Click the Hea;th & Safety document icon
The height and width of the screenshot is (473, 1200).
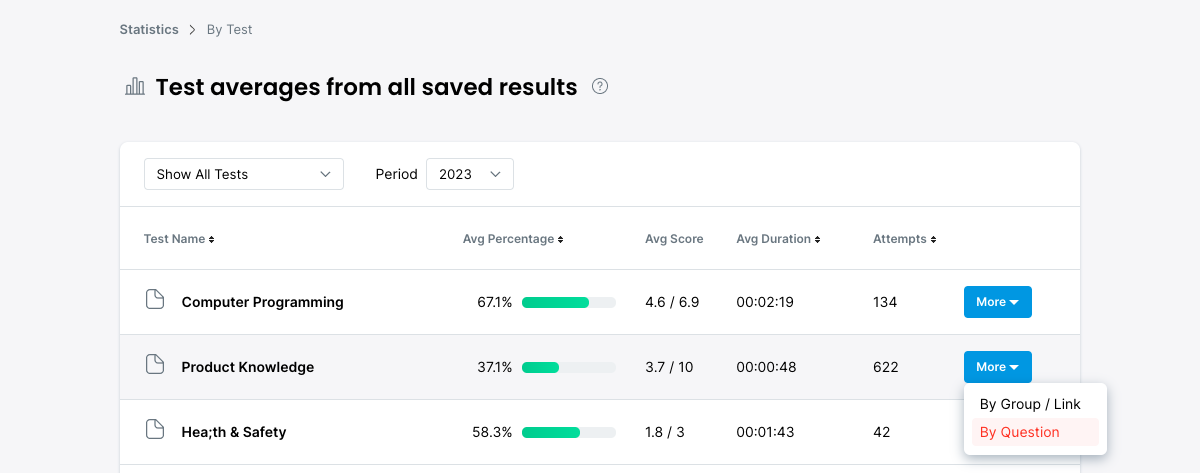pos(154,430)
